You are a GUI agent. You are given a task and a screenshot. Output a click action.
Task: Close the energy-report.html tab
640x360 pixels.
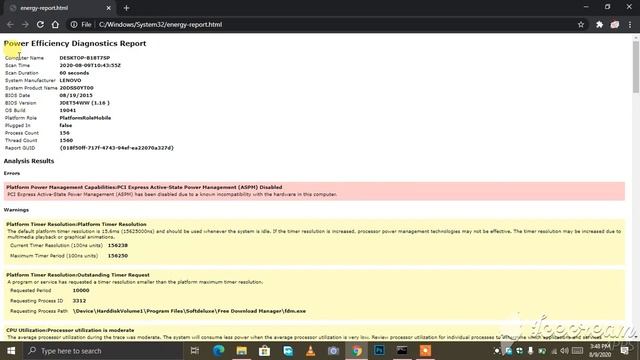109,8
